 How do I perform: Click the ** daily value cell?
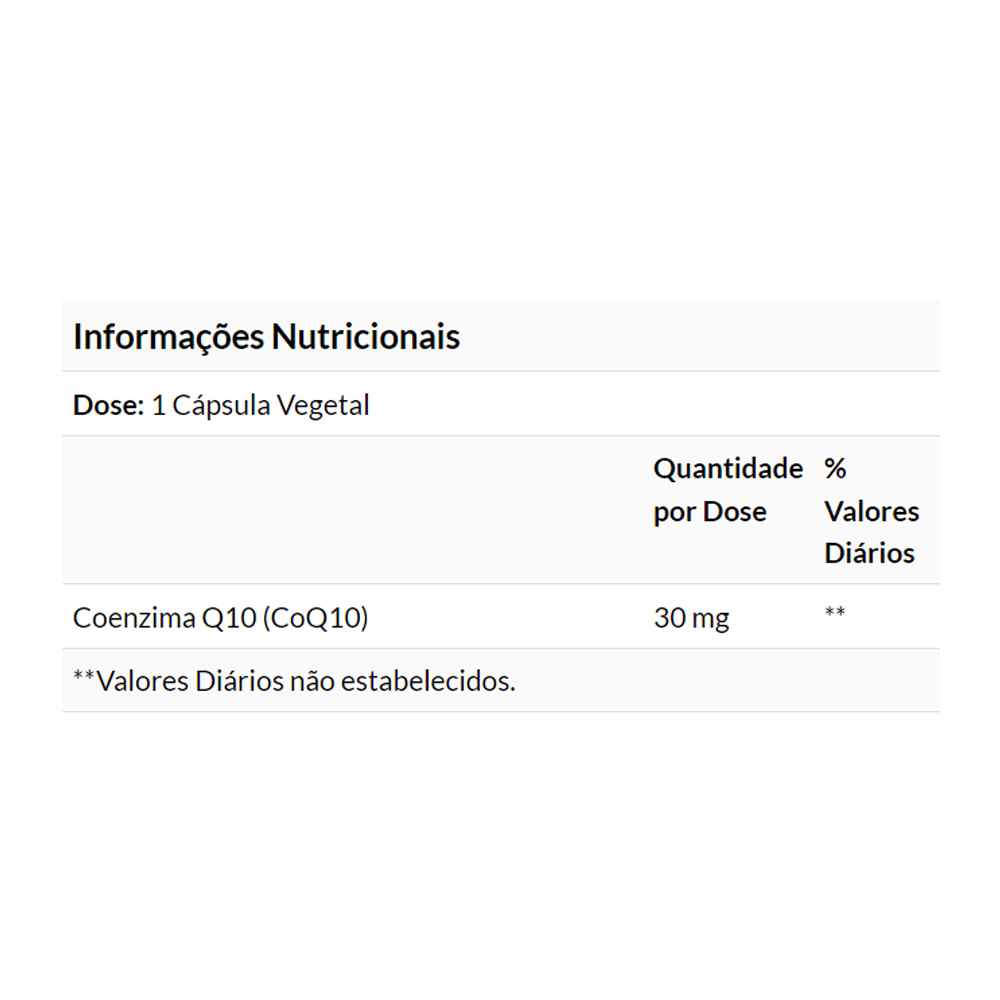835,613
